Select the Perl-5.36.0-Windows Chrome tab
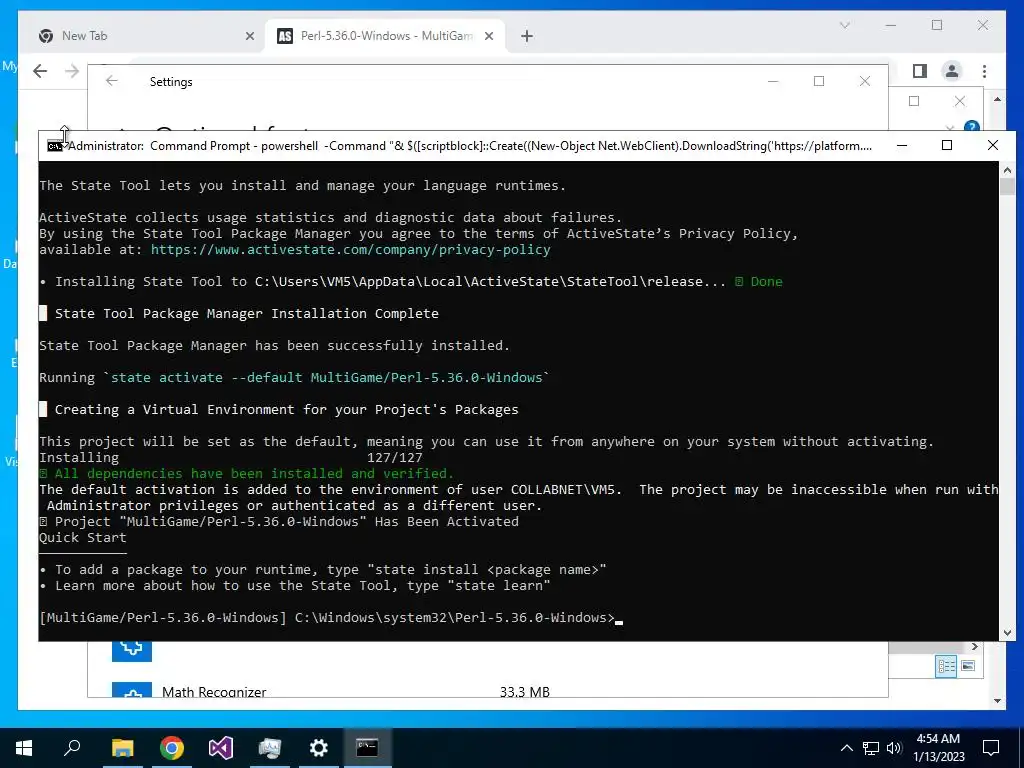Viewport: 1024px width, 768px height. (384, 36)
